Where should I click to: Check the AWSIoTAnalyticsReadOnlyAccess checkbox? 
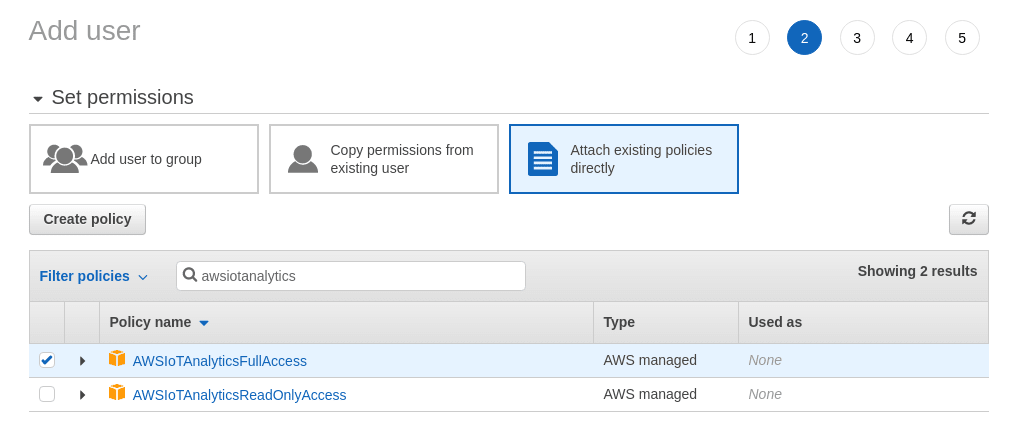tap(47, 394)
